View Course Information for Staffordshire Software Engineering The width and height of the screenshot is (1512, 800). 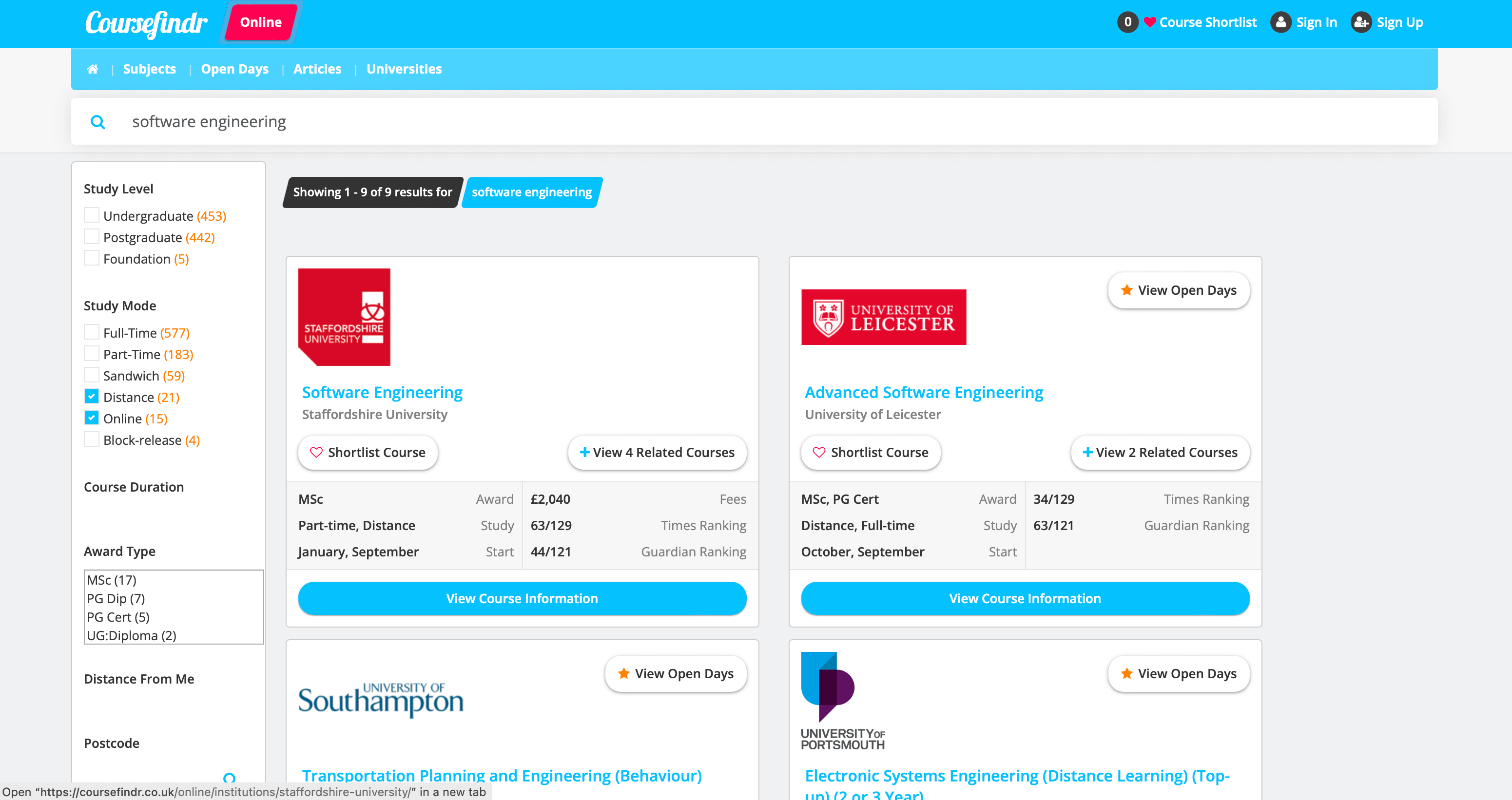tap(522, 598)
